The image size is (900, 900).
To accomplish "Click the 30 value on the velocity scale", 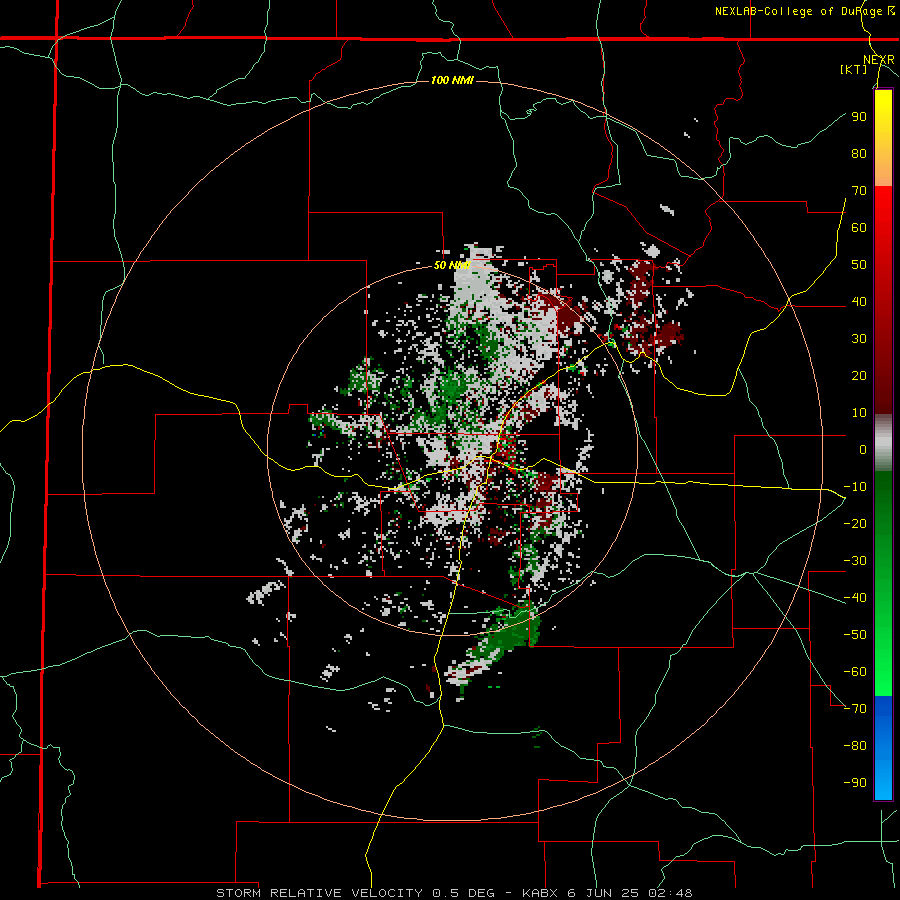I will [859, 339].
